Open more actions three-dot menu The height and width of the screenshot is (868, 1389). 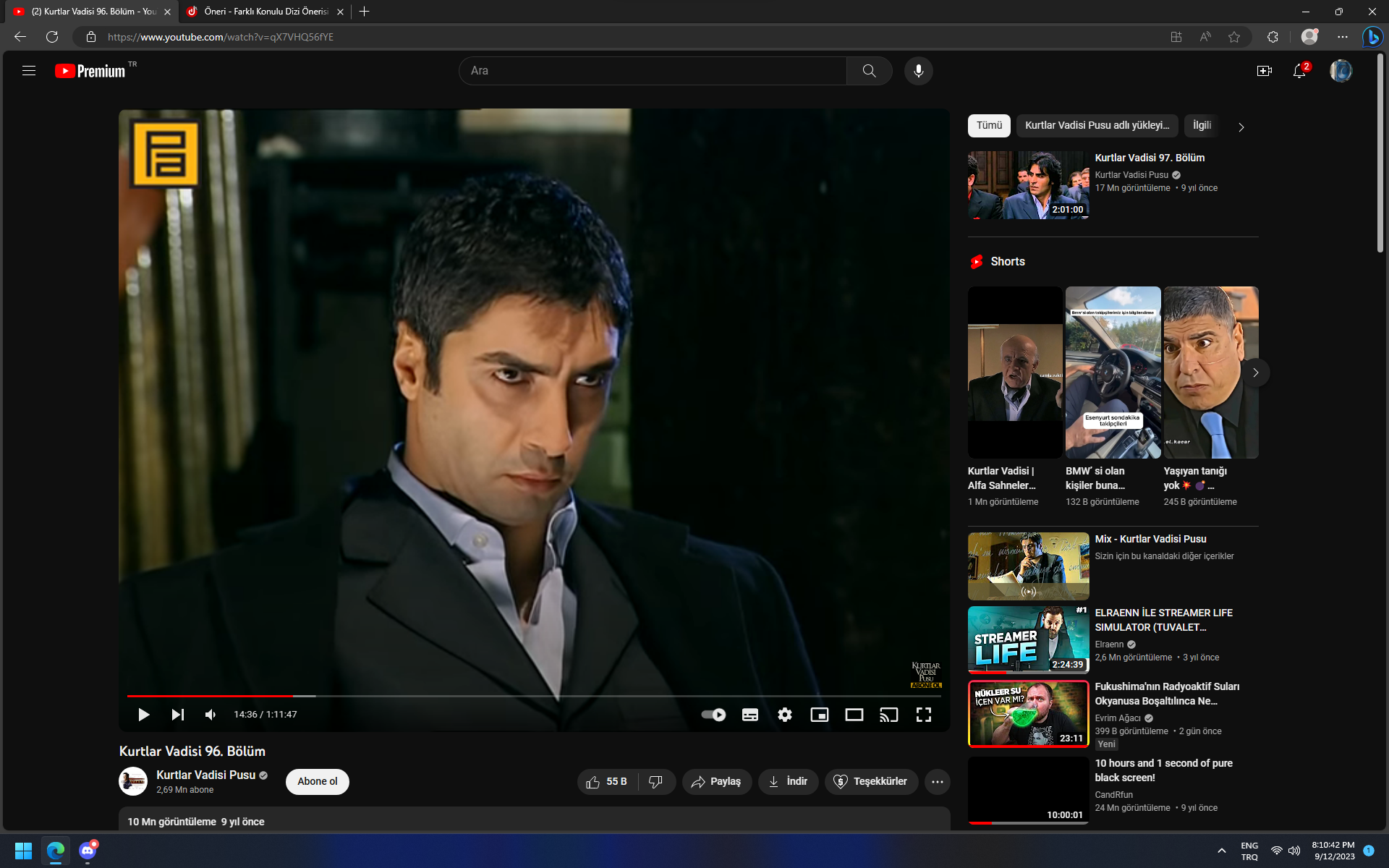[938, 781]
